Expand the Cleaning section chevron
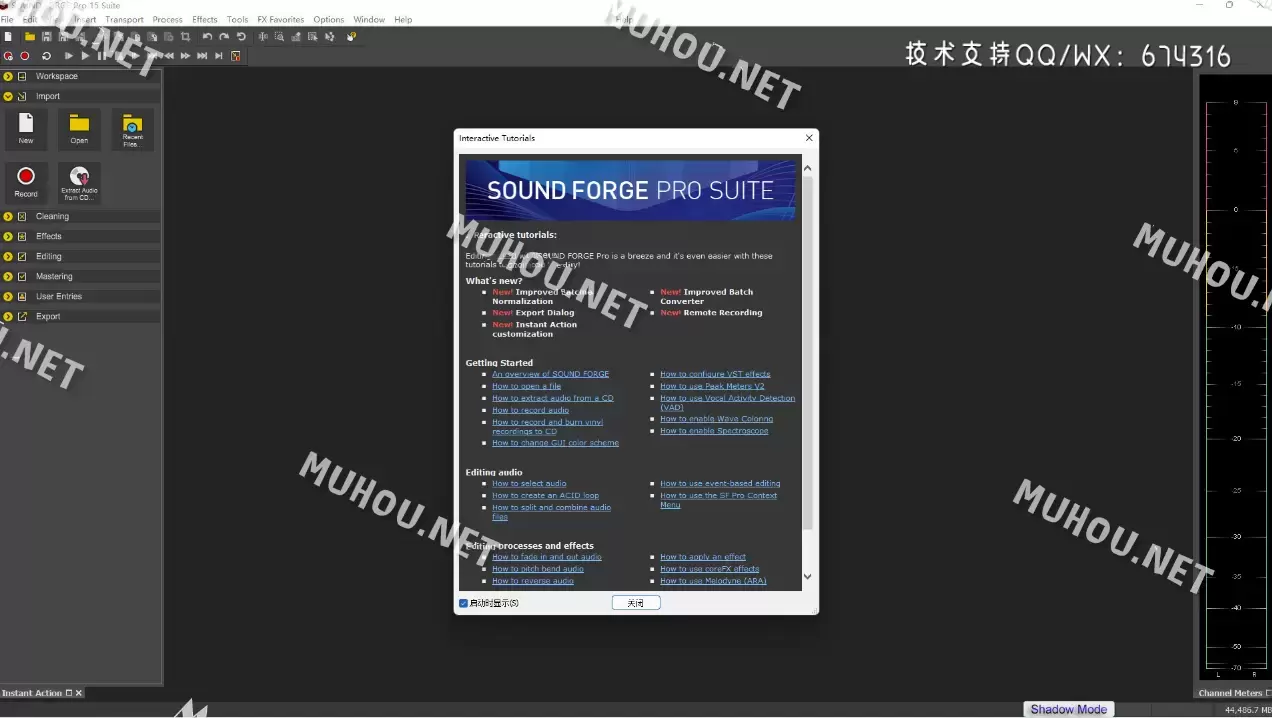Image resolution: width=1272 pixels, height=718 pixels. (8, 216)
